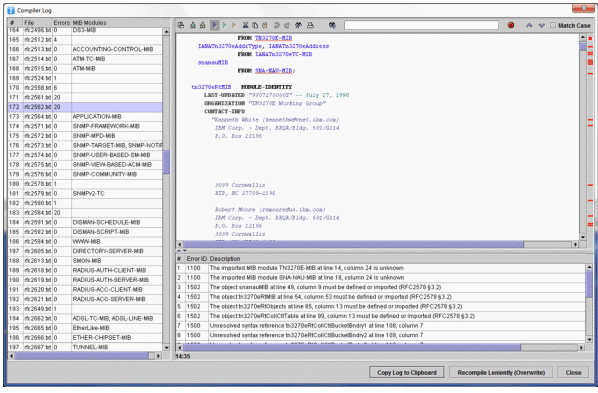The width and height of the screenshot is (598, 393).
Task: Click the orange play arrow icon
Action: point(234,25)
